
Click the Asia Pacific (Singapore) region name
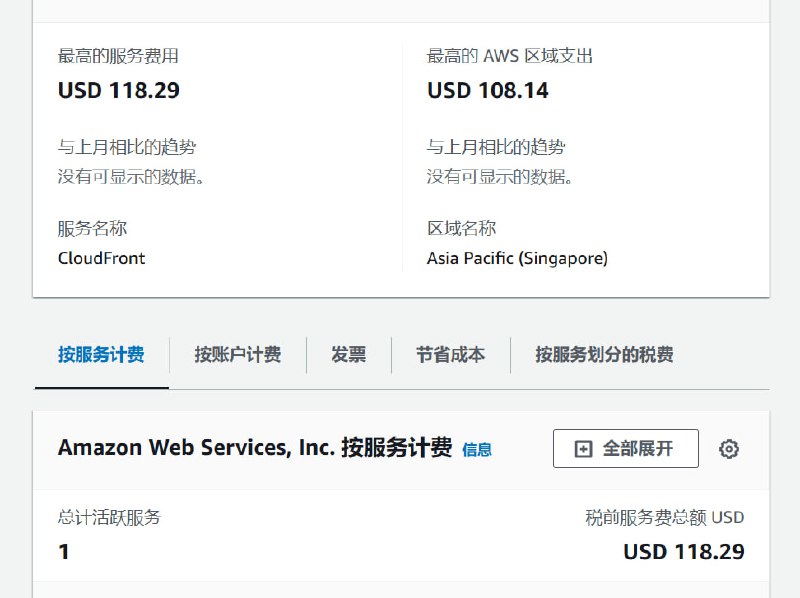click(x=517, y=258)
